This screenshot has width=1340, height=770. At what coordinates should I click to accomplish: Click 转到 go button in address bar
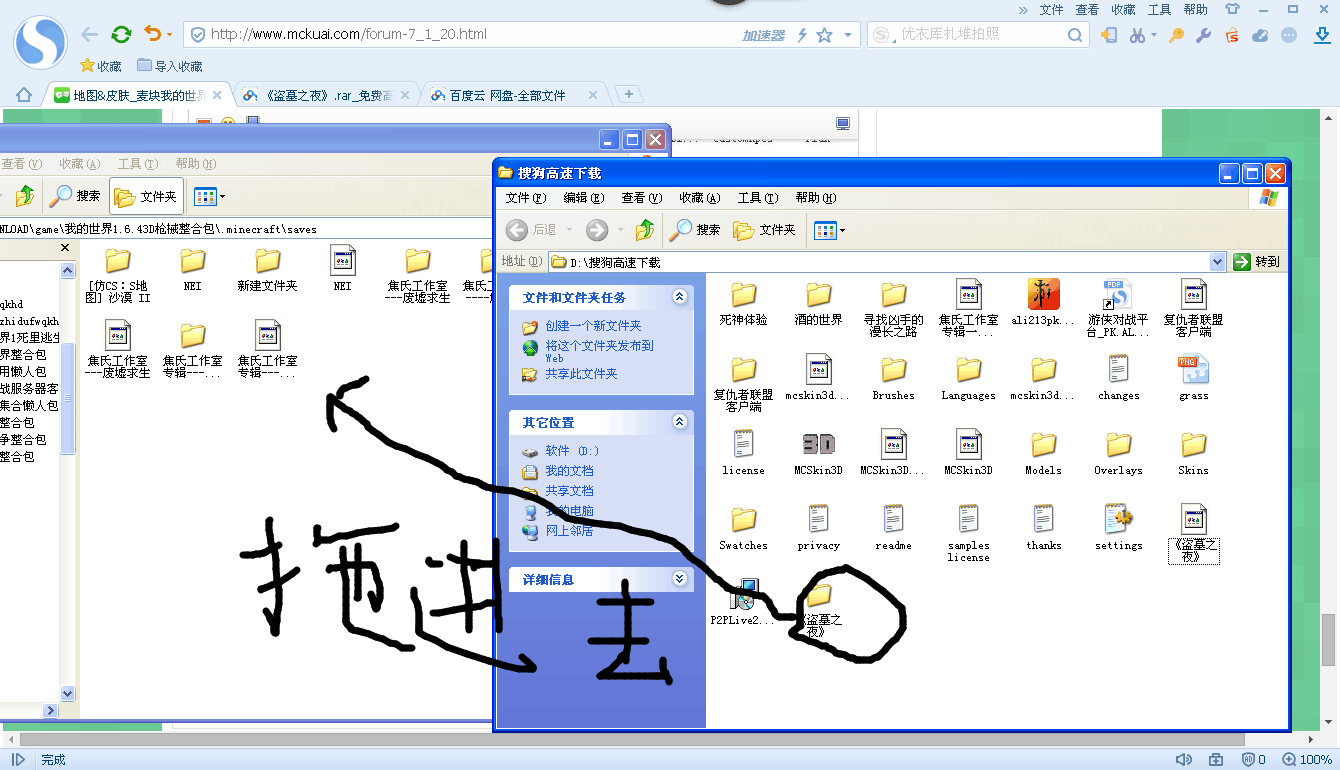click(1257, 262)
